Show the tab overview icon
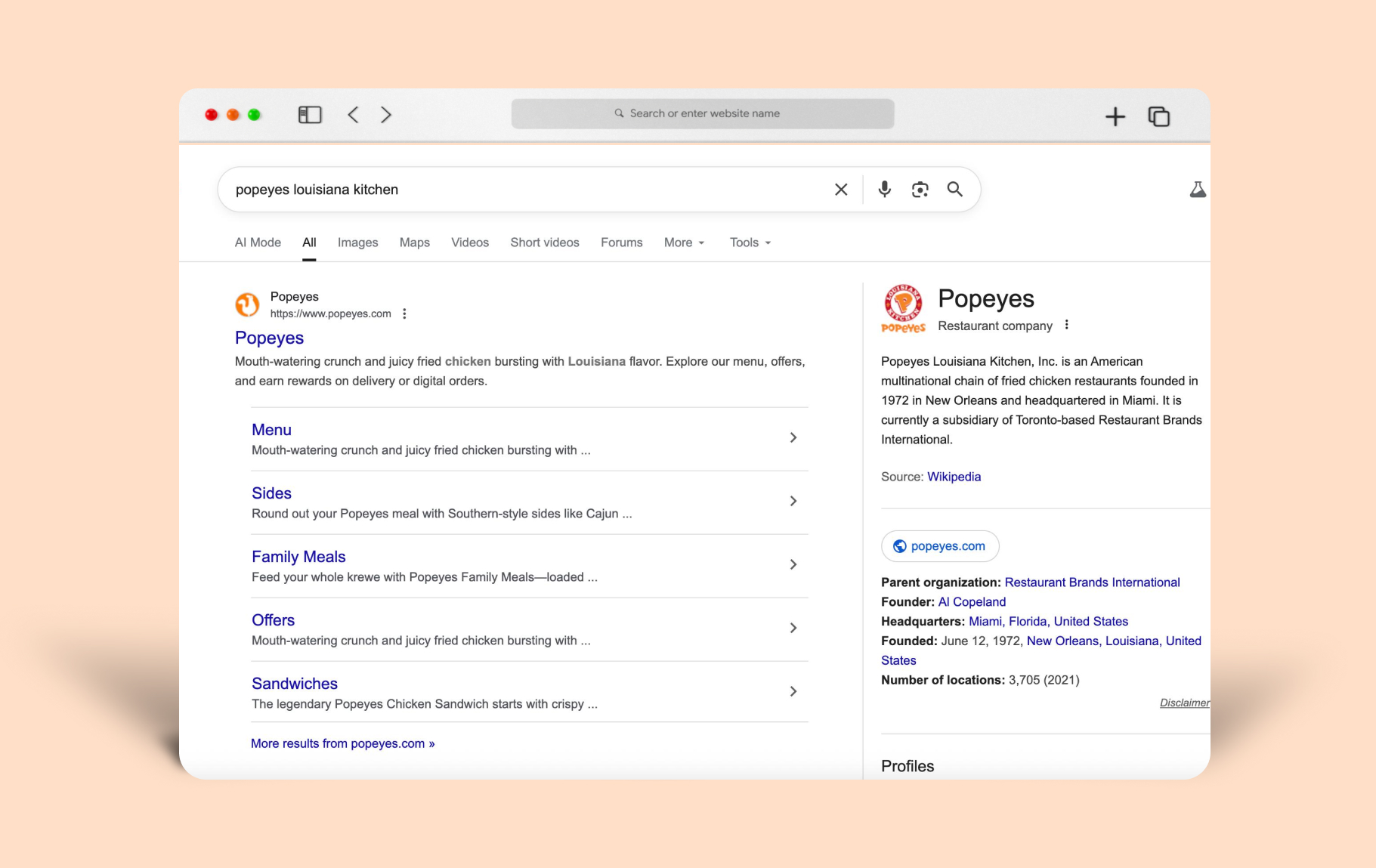The image size is (1376, 868). pos(1158,116)
